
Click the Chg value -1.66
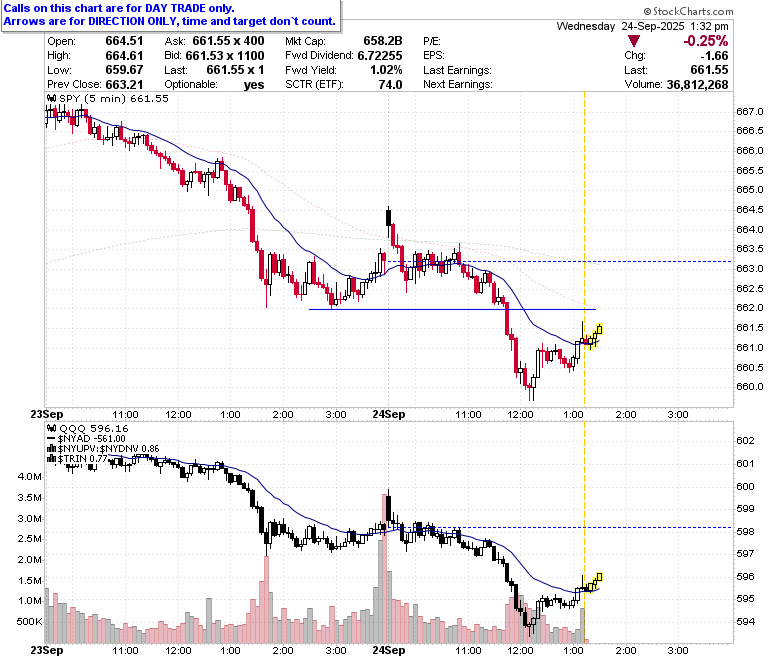pyautogui.click(x=714, y=56)
